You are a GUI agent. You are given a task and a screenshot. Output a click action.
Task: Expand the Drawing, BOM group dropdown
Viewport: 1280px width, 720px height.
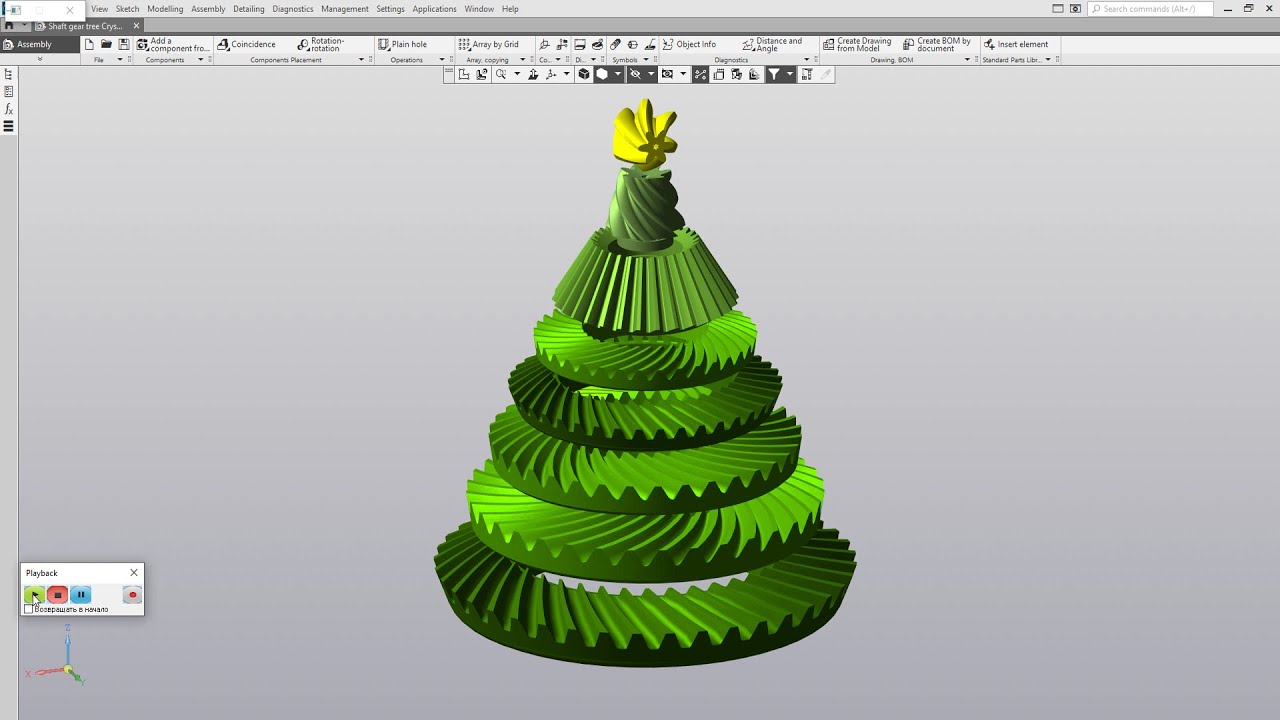(x=967, y=60)
